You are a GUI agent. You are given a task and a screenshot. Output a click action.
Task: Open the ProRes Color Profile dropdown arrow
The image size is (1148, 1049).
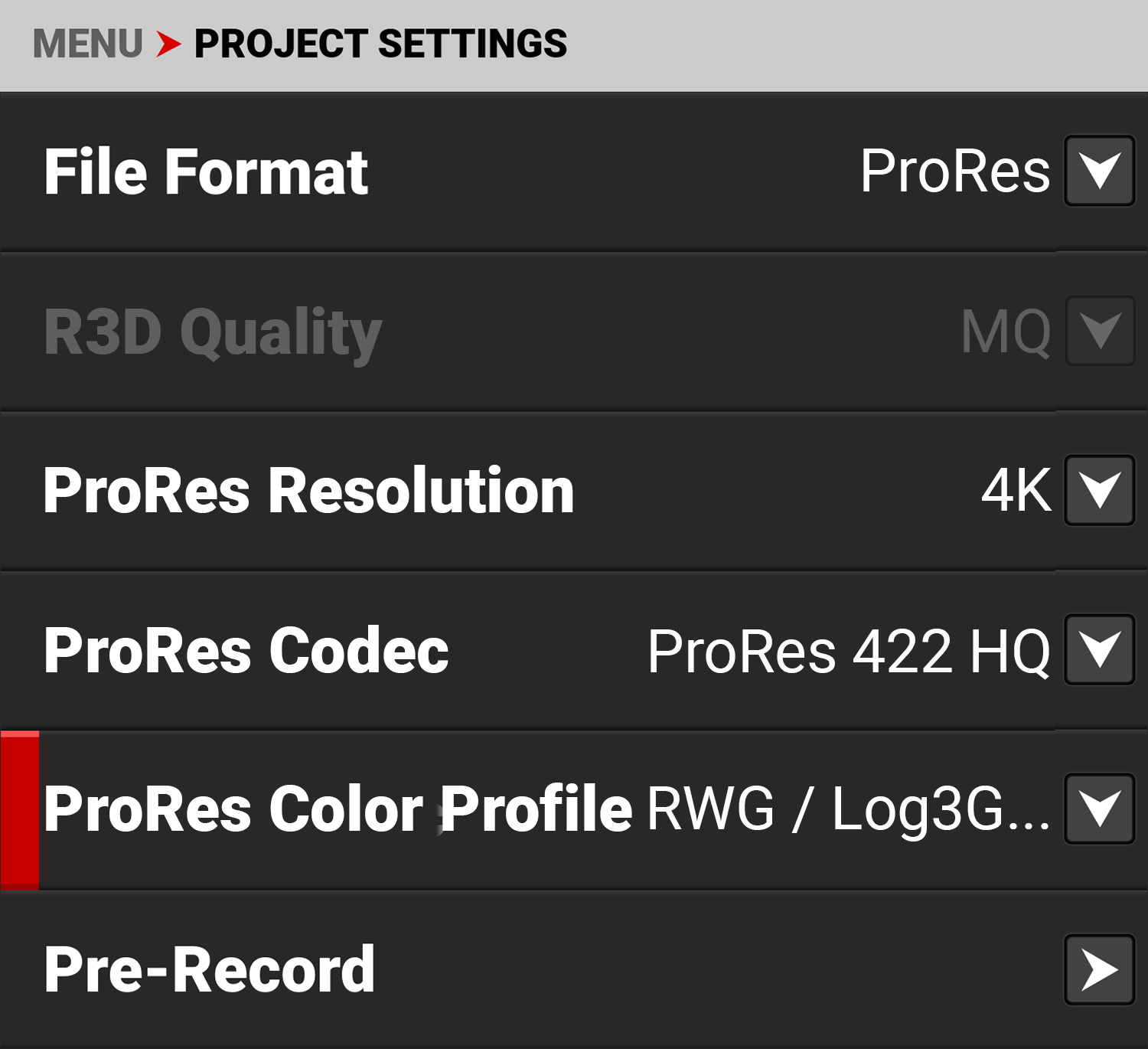[x=1099, y=809]
